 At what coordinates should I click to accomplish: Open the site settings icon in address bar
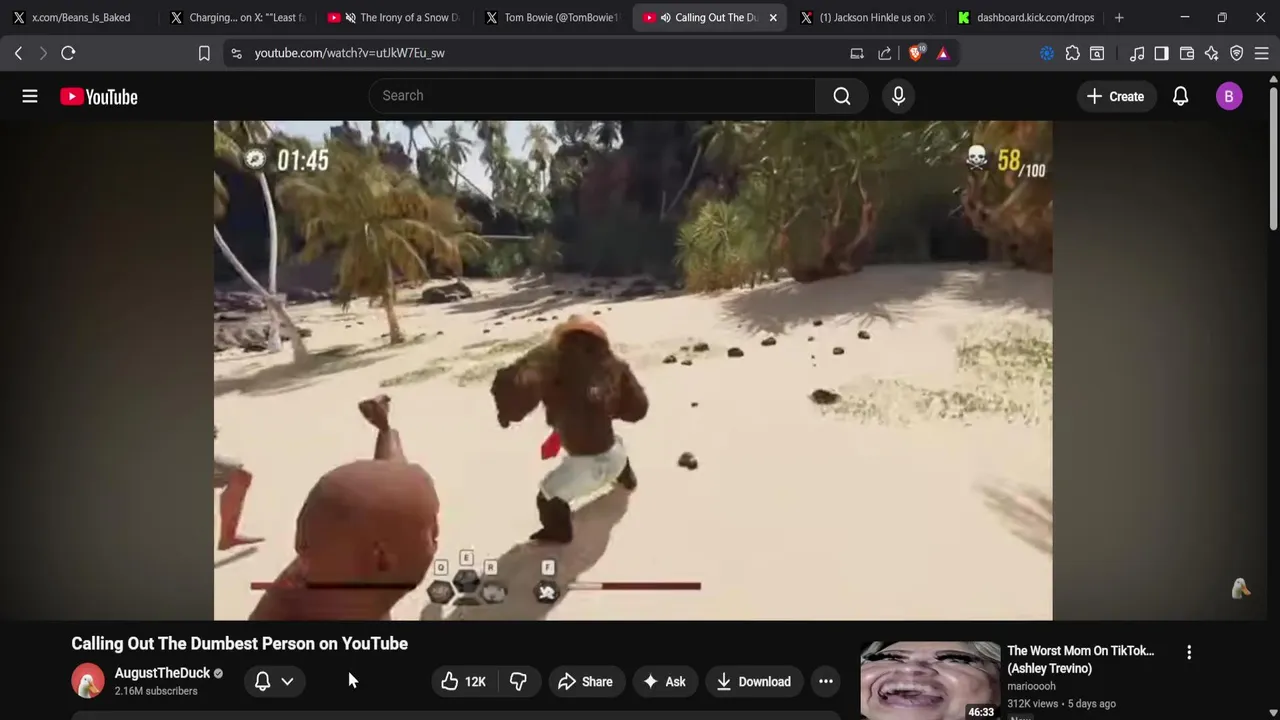pos(236,53)
